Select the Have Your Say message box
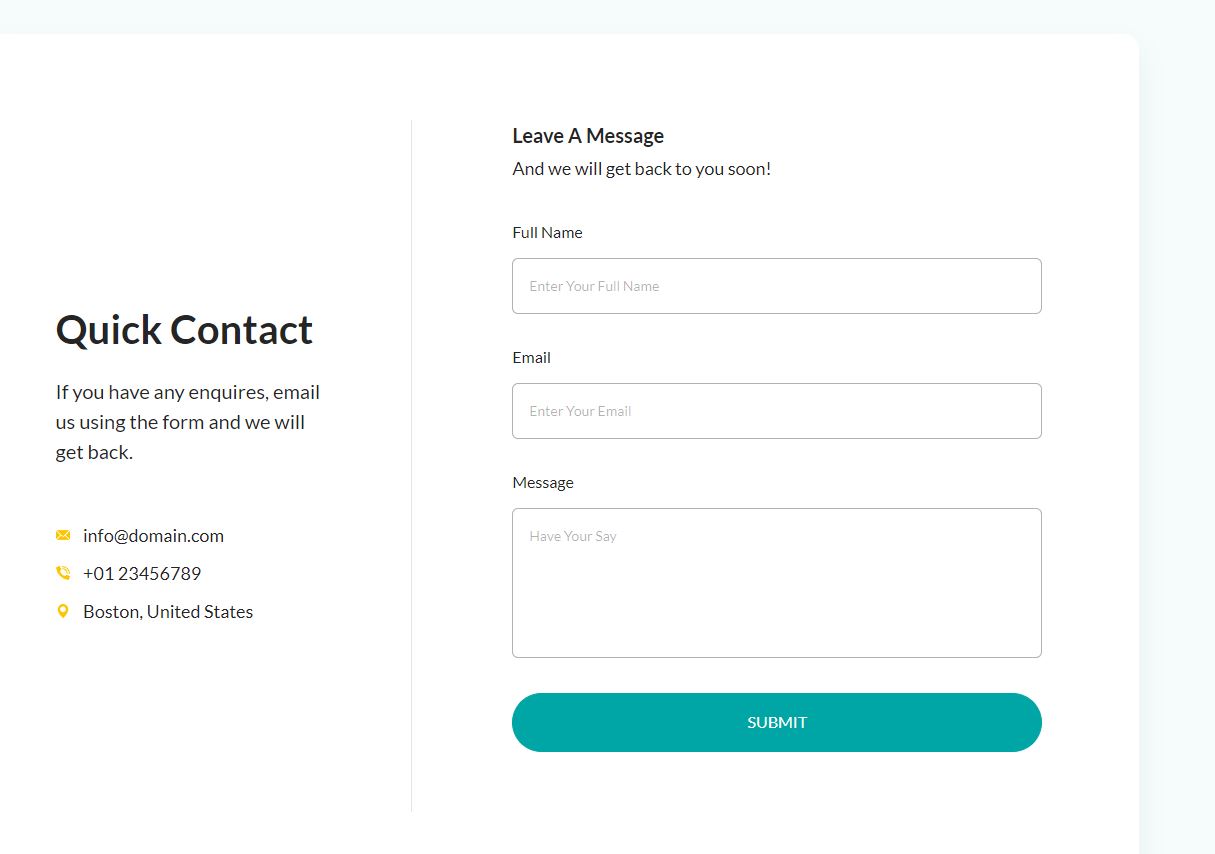1215x854 pixels. [x=776, y=583]
